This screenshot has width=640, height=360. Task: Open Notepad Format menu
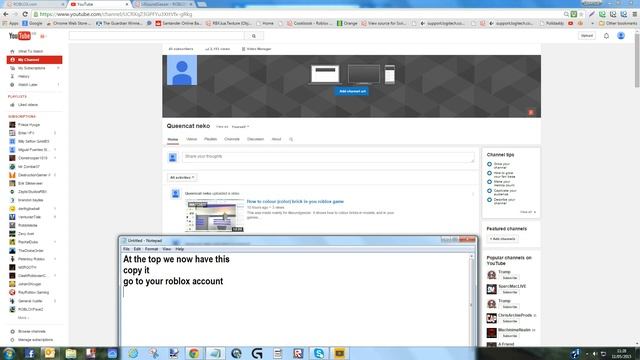tap(151, 249)
